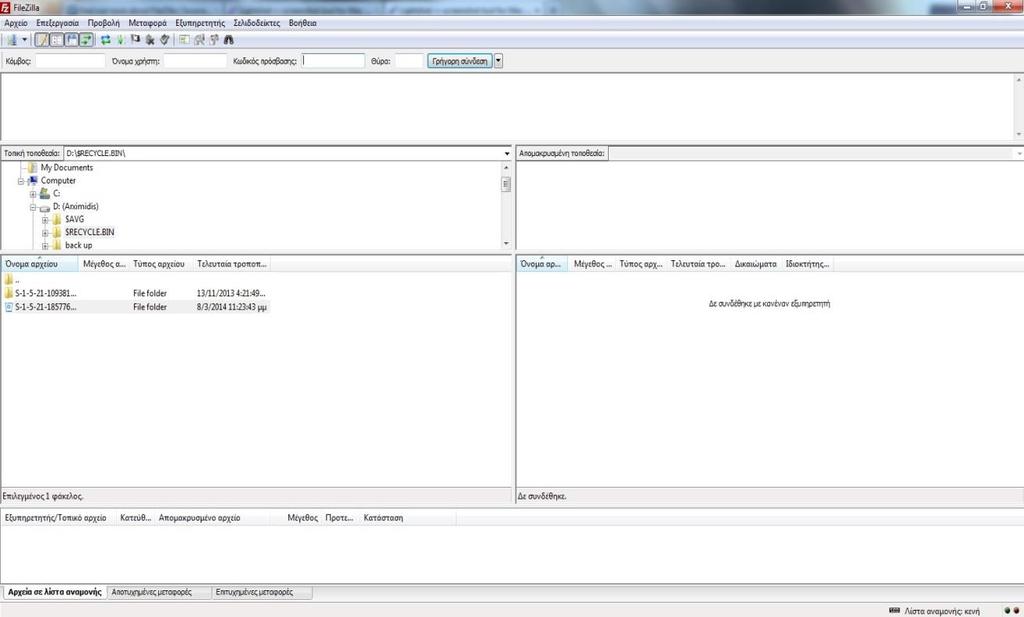Sort remote list by Δικαιώματα column
The height and width of the screenshot is (617, 1024).
tap(756, 264)
